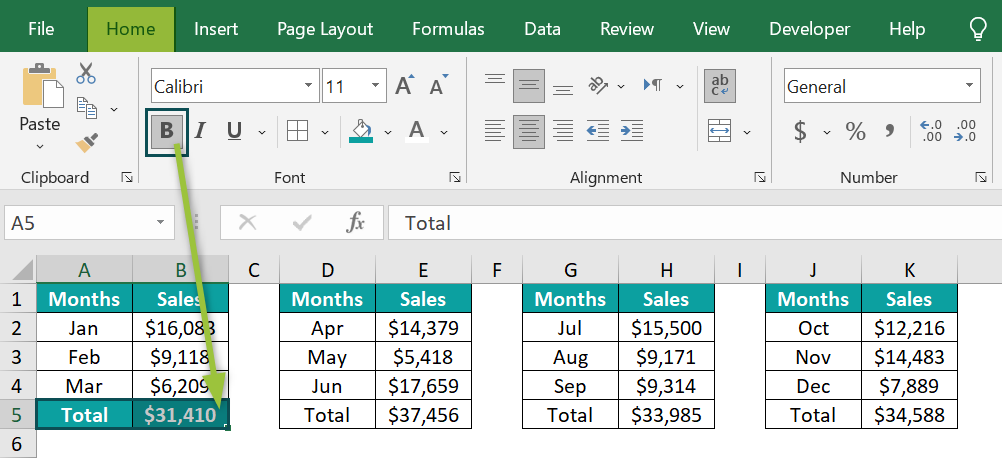Viewport: 1002px width, 458px height.
Task: Open Alignment group dialog launcher
Action: click(760, 178)
